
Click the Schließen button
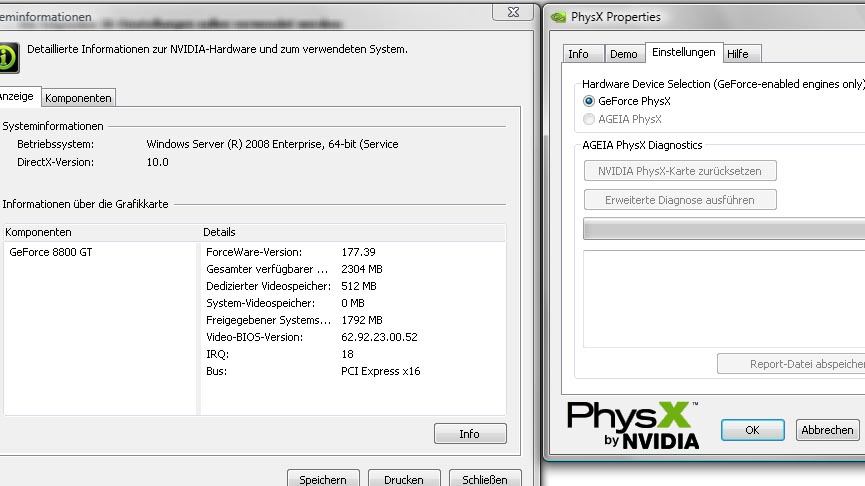(485, 479)
